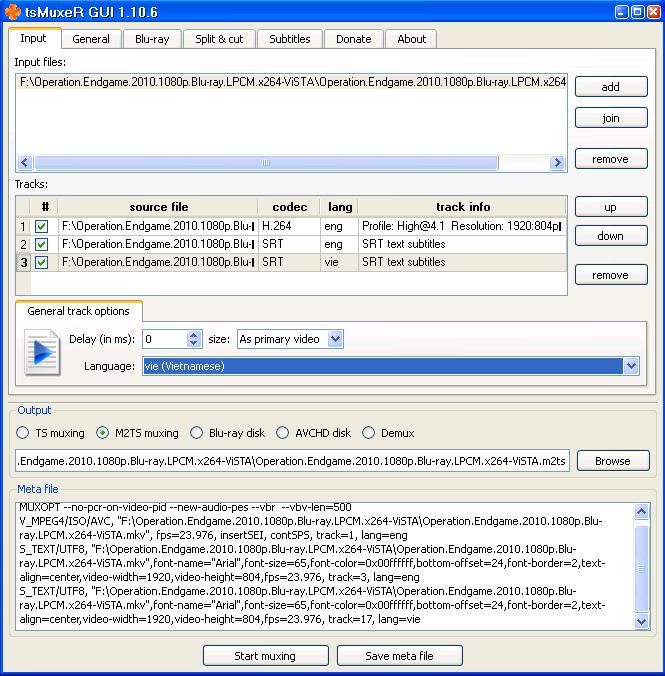Screen dimensions: 665x676
Task: Click up arrow of Meta file scrollbar
Action: pos(641,511)
